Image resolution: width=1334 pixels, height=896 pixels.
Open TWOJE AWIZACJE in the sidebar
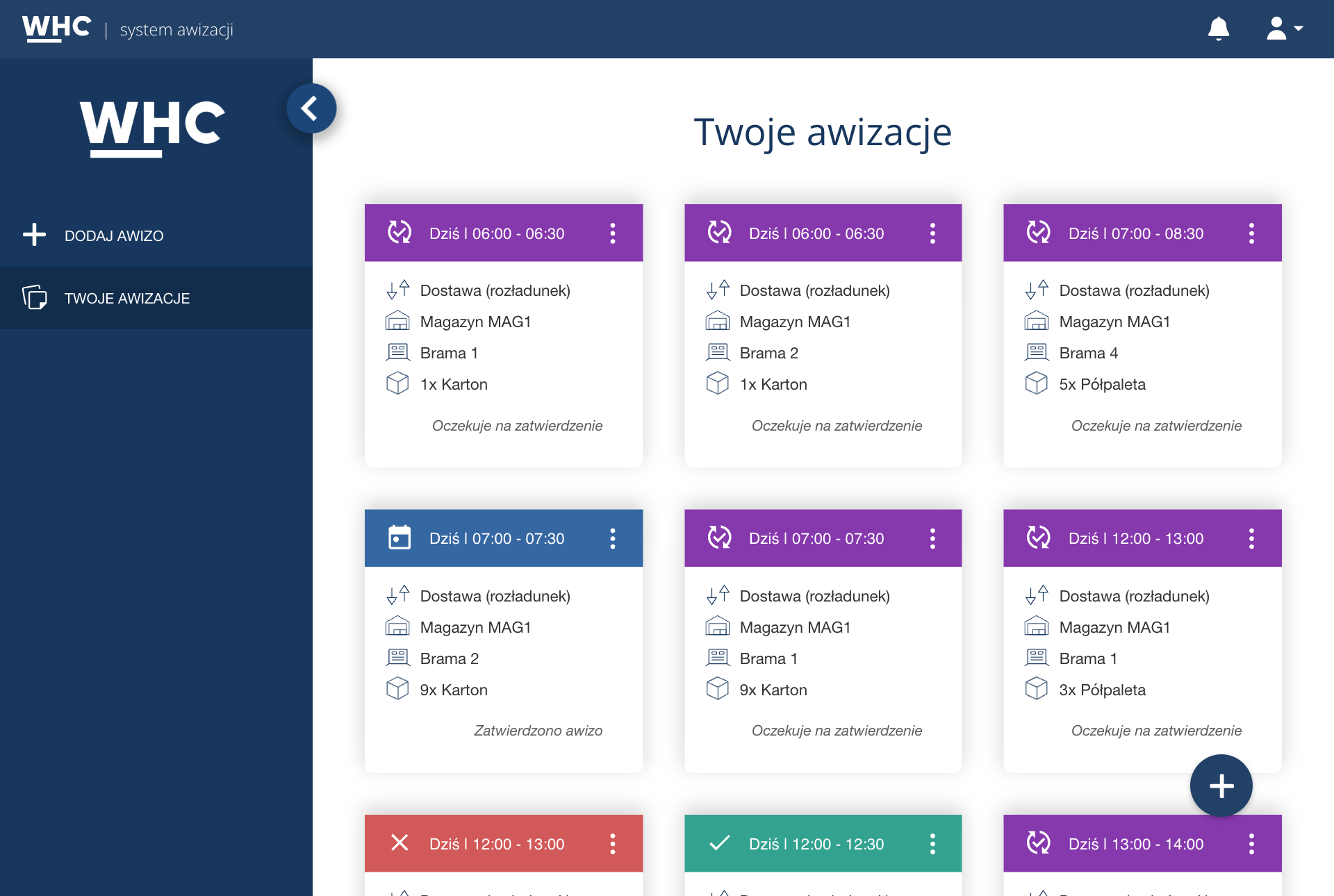coord(156,298)
